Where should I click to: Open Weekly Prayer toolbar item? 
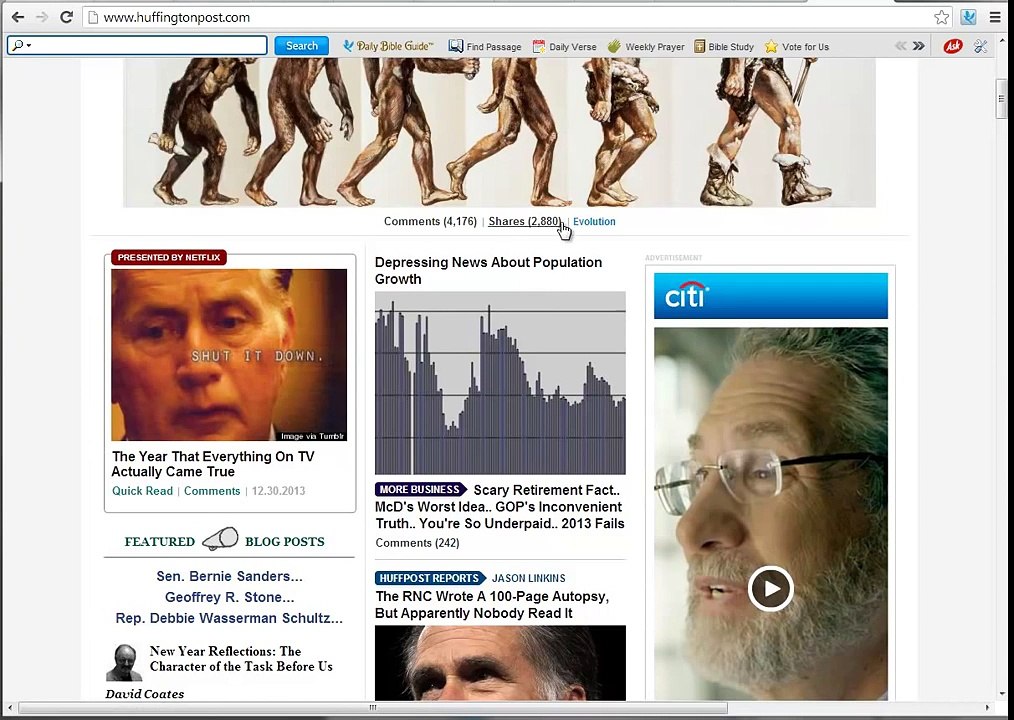point(646,47)
